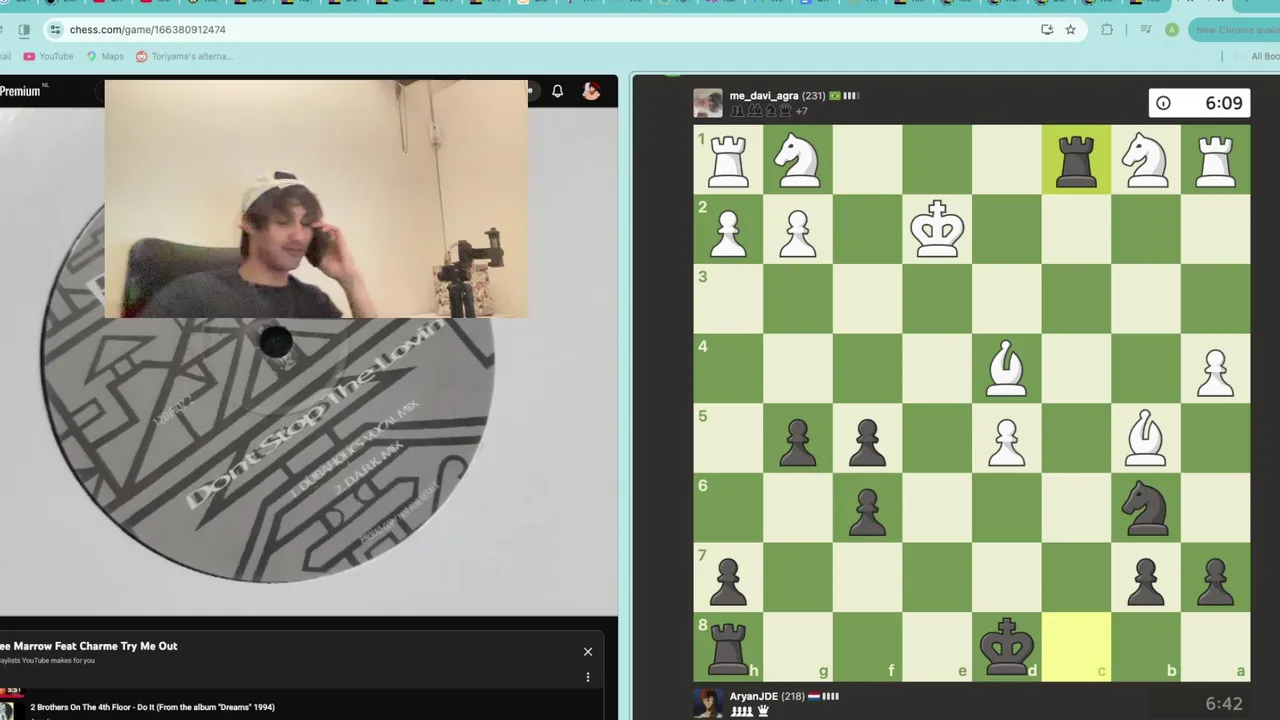Viewport: 1280px width, 720px height.
Task: Close the YouTube playlist panel
Action: pos(588,652)
